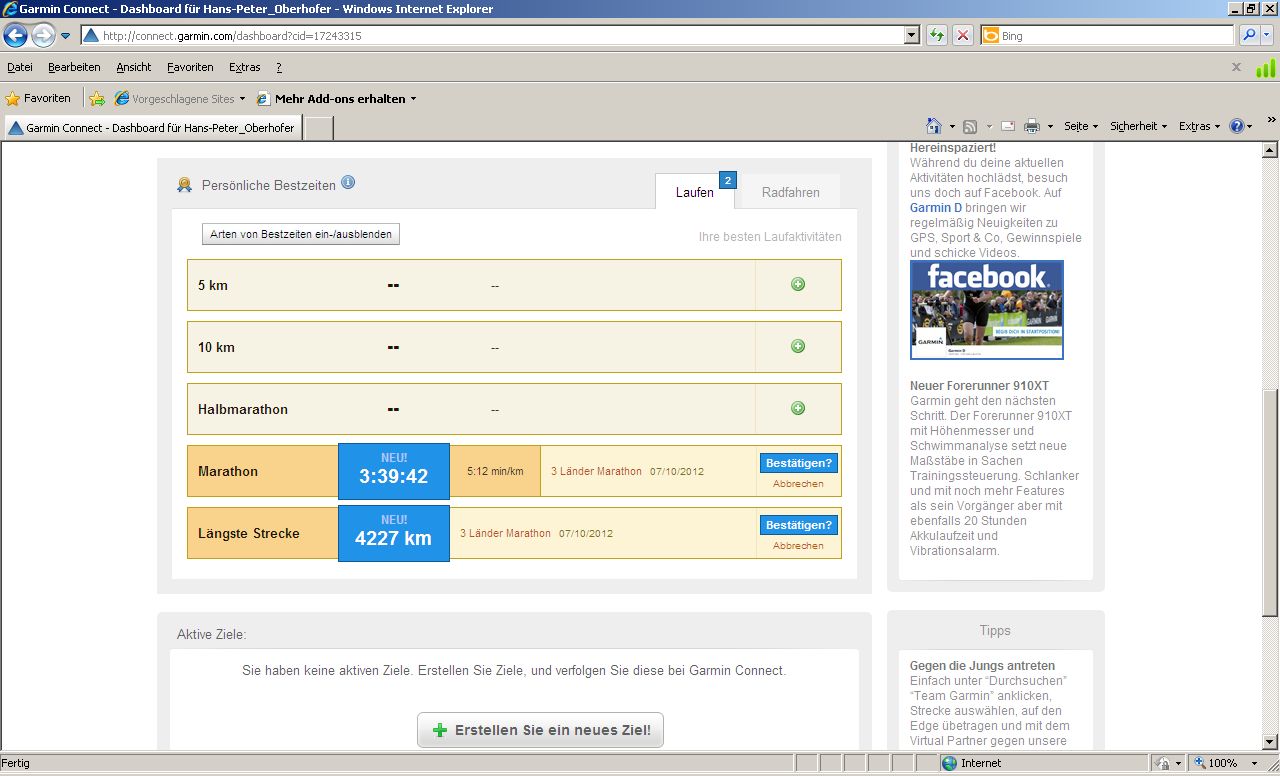Click the browser Back arrow button
Image resolution: width=1280 pixels, height=776 pixels.
point(16,36)
